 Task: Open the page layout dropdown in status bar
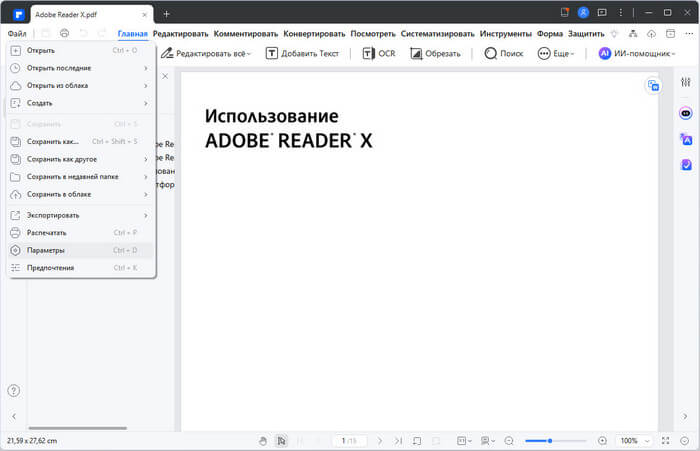point(464,441)
